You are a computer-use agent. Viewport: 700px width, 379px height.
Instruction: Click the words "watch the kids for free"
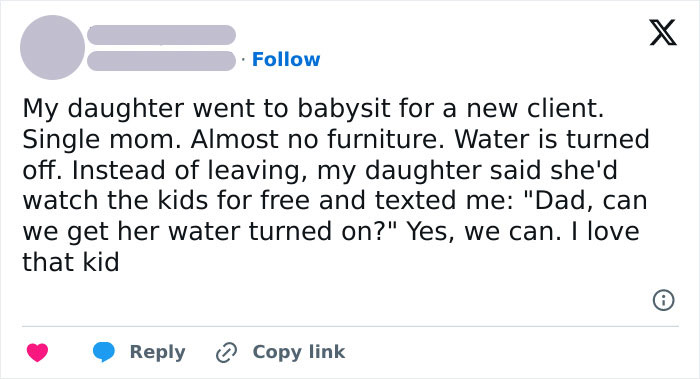point(166,200)
